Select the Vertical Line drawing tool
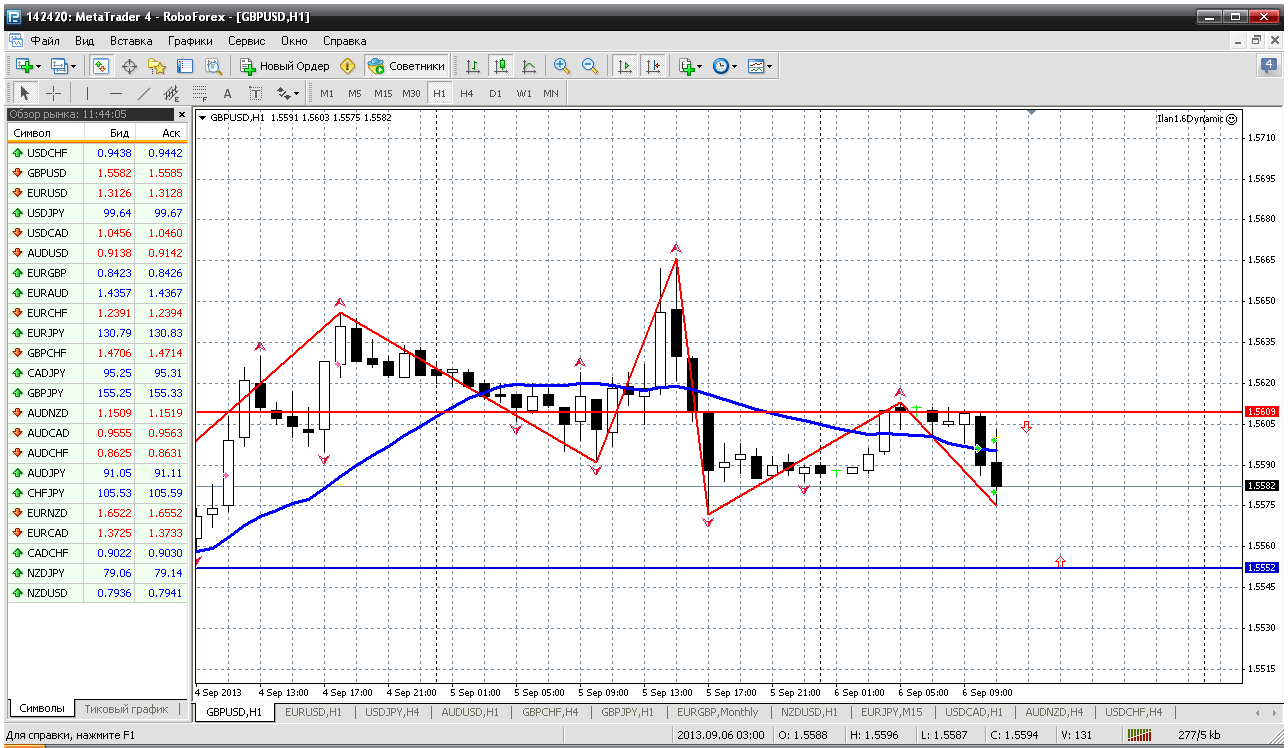1288x748 pixels. point(87,93)
